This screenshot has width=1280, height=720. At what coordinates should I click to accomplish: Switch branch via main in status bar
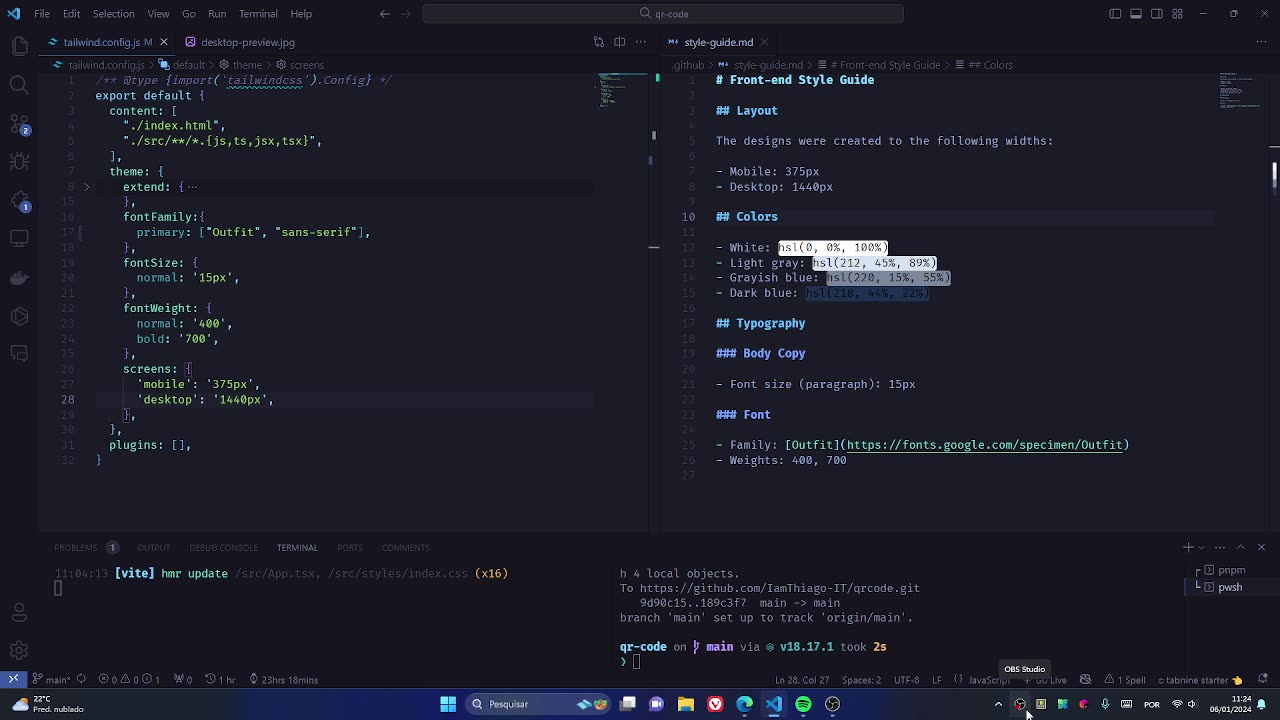click(52, 680)
